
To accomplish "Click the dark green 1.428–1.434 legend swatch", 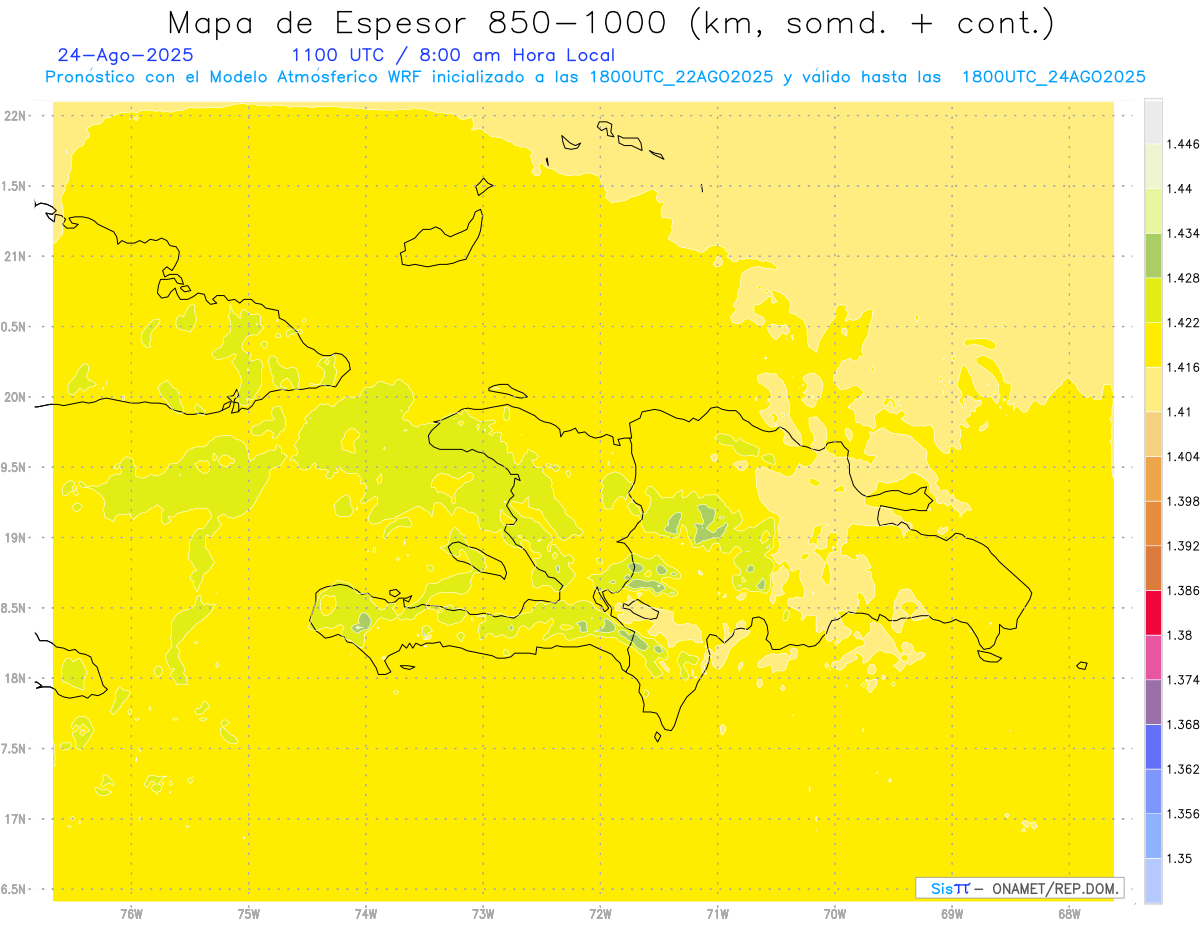I will coord(1153,255).
